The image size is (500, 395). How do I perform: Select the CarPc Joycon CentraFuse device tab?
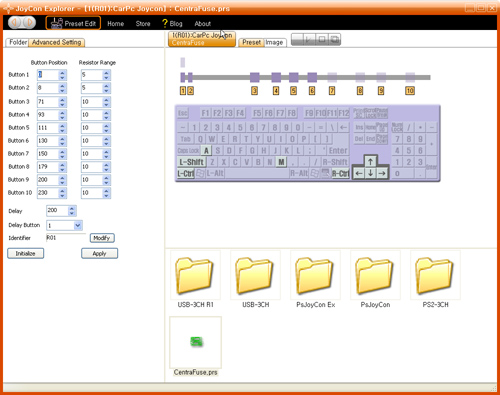(202, 39)
